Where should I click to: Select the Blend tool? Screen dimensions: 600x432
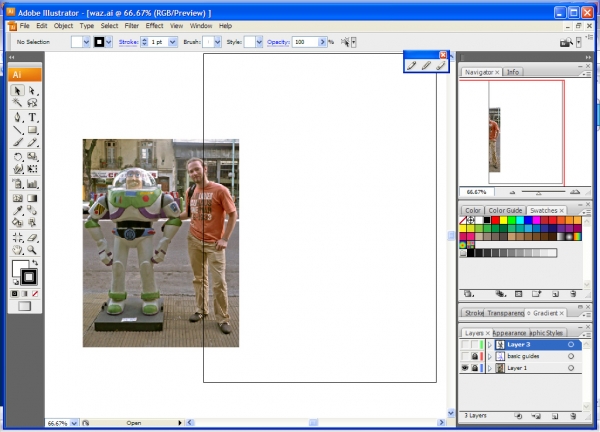(x=32, y=210)
